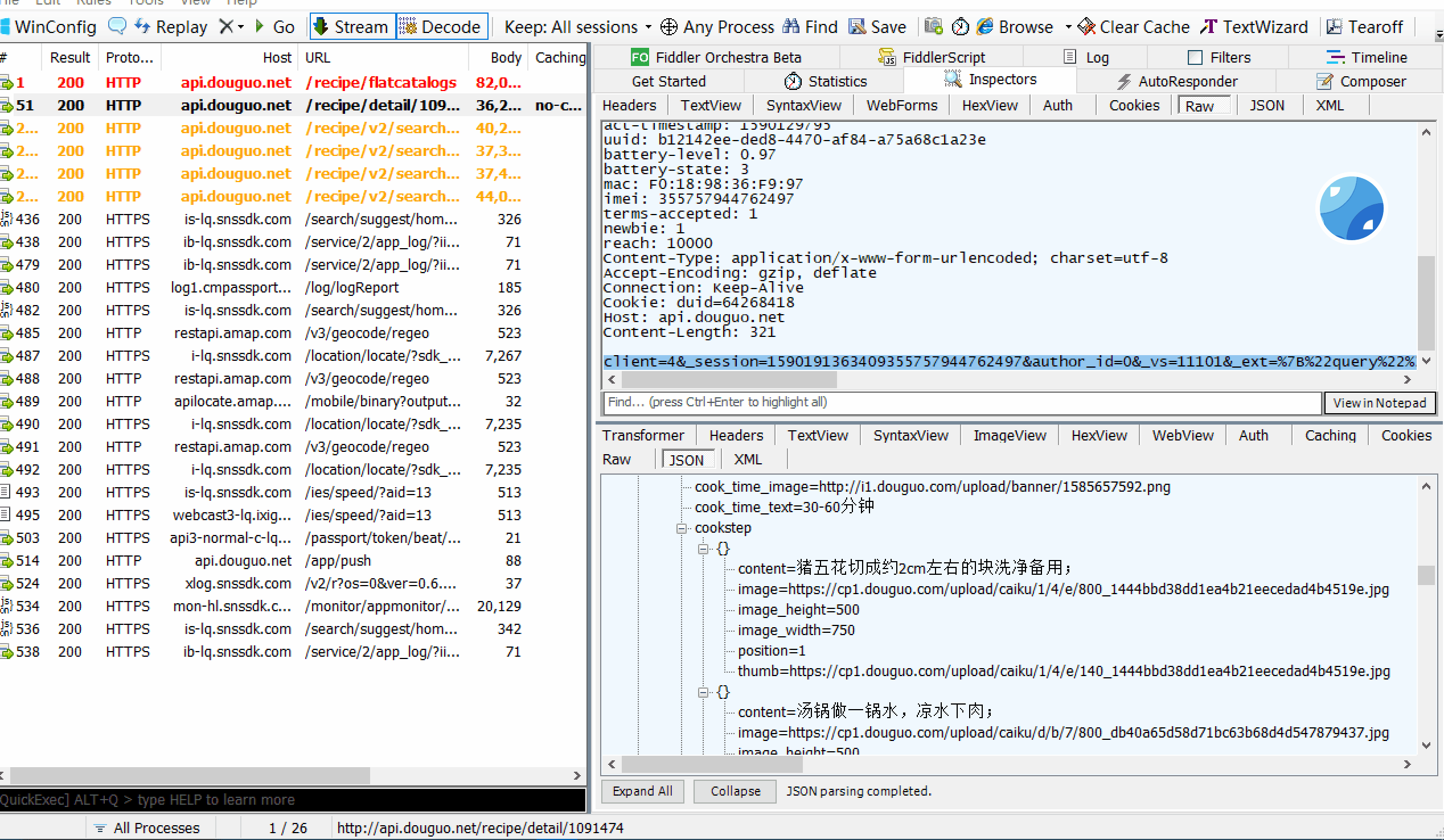
Task: Open the Remove sessions X dropdown arrow
Action: [x=241, y=26]
